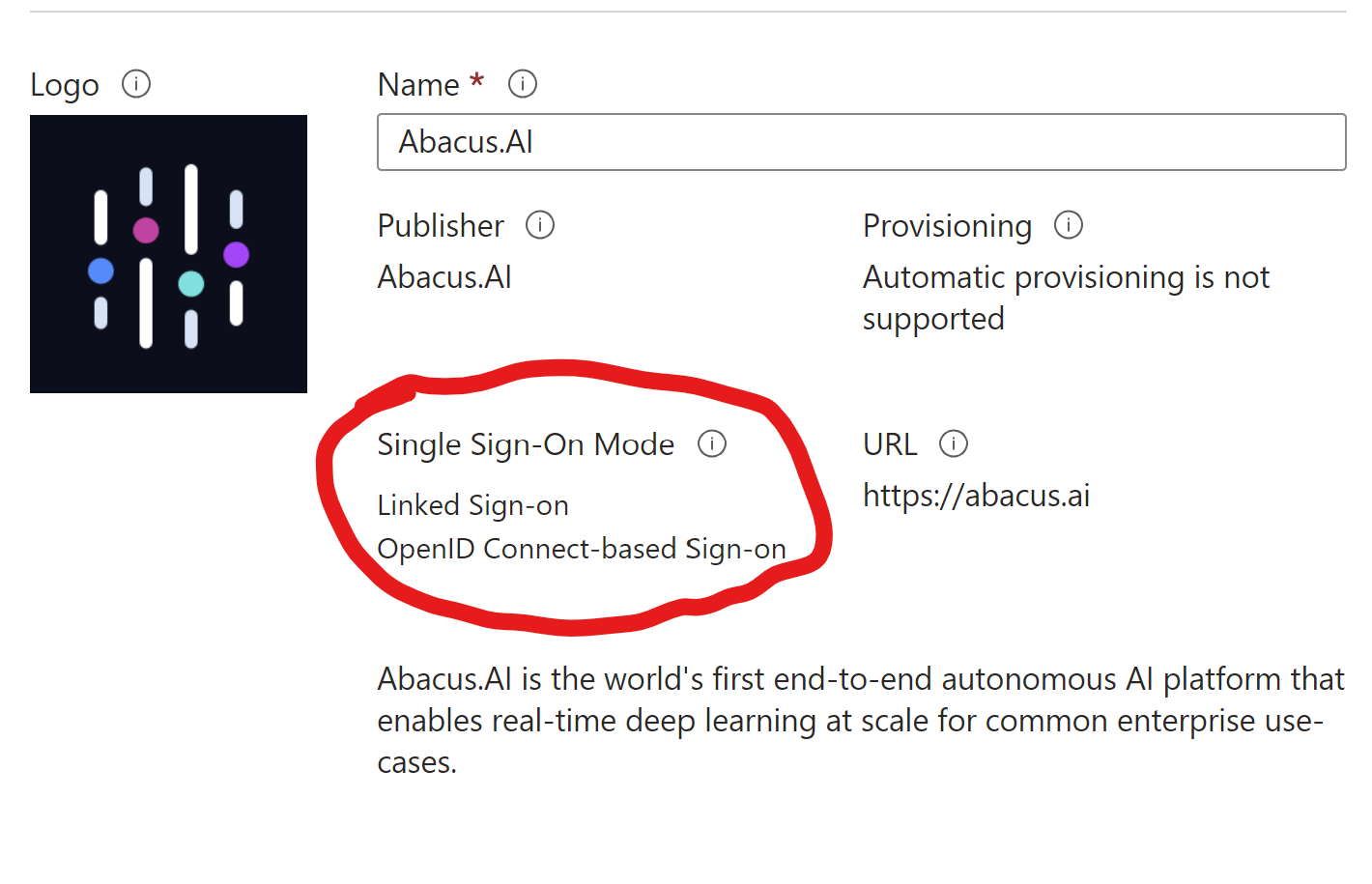Click inside the Name input field
Image resolution: width=1372 pixels, height=884 pixels.
pyautogui.click(x=860, y=142)
